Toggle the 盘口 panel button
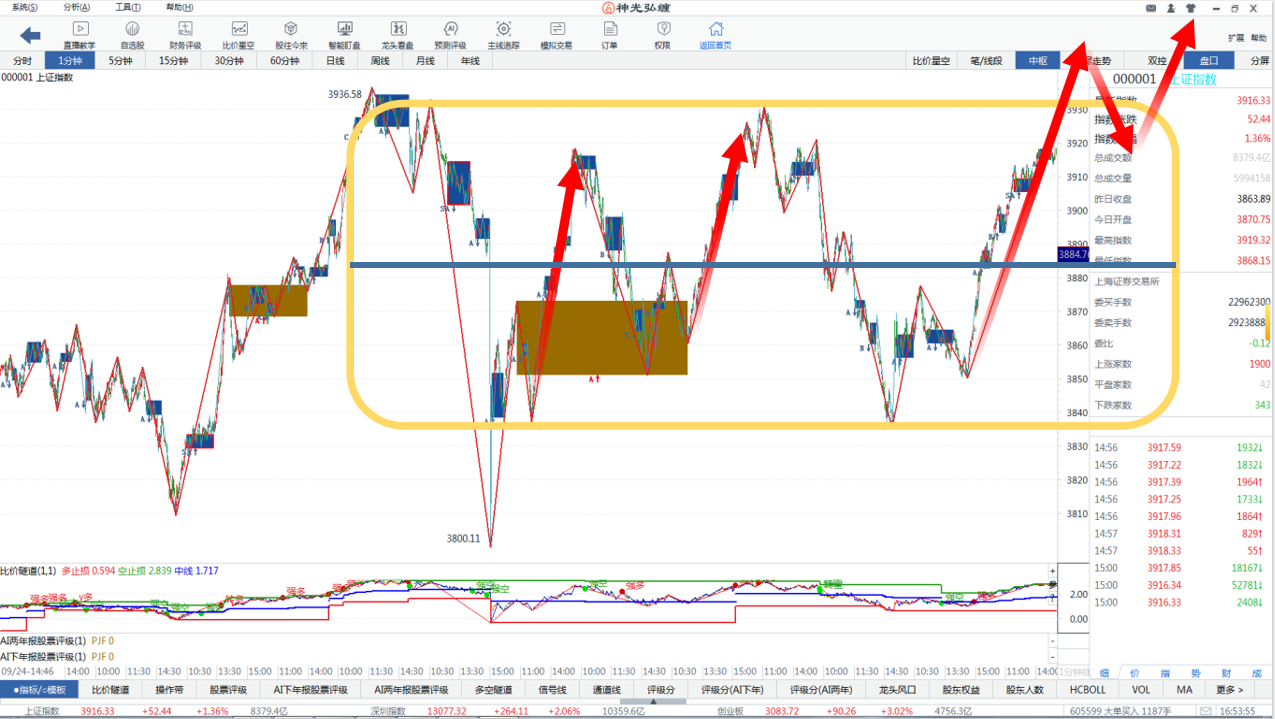 [x=1209, y=61]
